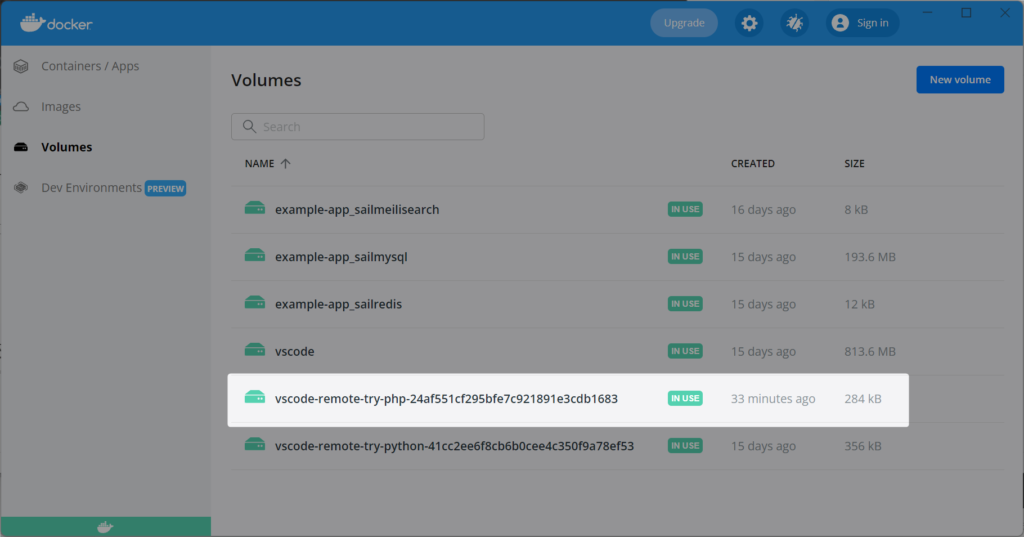The image size is (1024, 537).
Task: Click the search magnifier icon
Action: pyautogui.click(x=249, y=126)
